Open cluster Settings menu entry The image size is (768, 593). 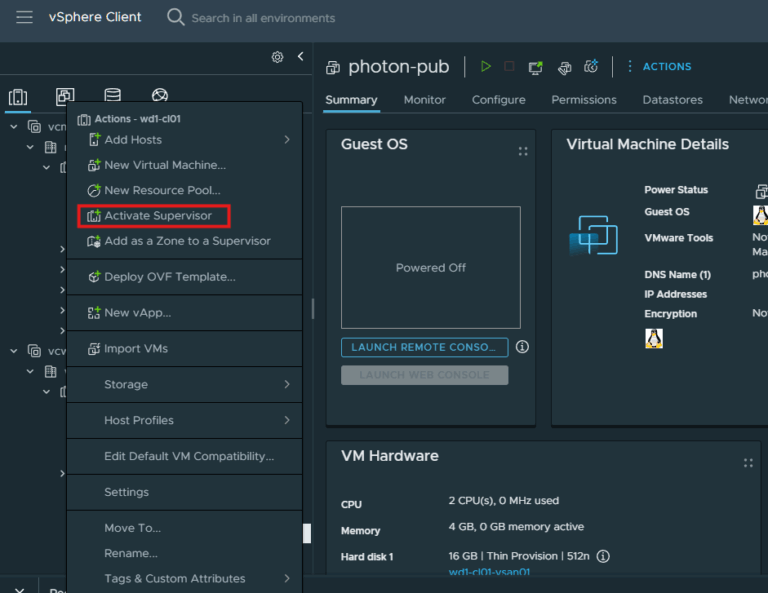coord(184,492)
